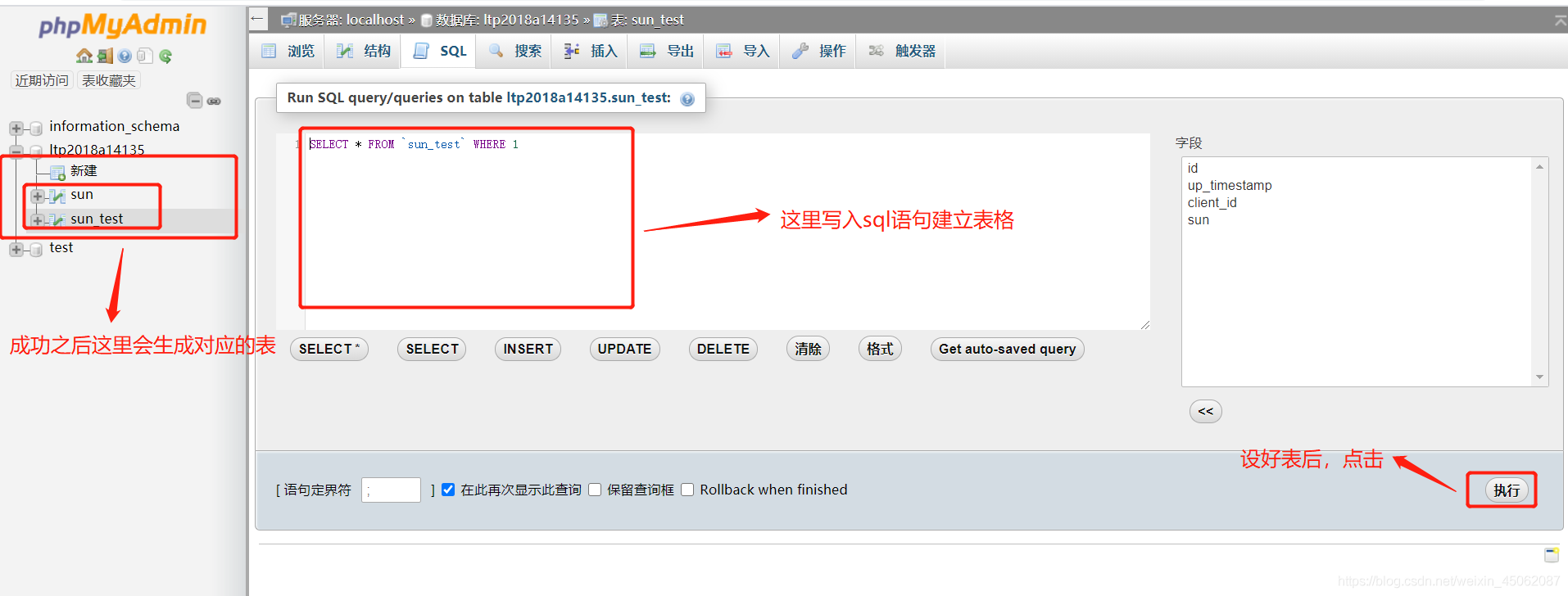Click the test database cylinder icon
Screen dimensions: 1568x596
pyautogui.click(x=36, y=249)
